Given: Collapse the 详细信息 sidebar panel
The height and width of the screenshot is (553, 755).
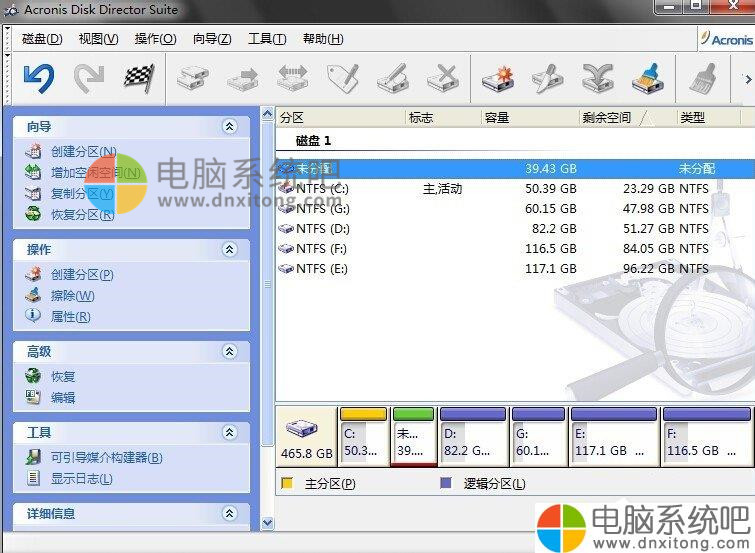Looking at the screenshot, I should click(230, 514).
